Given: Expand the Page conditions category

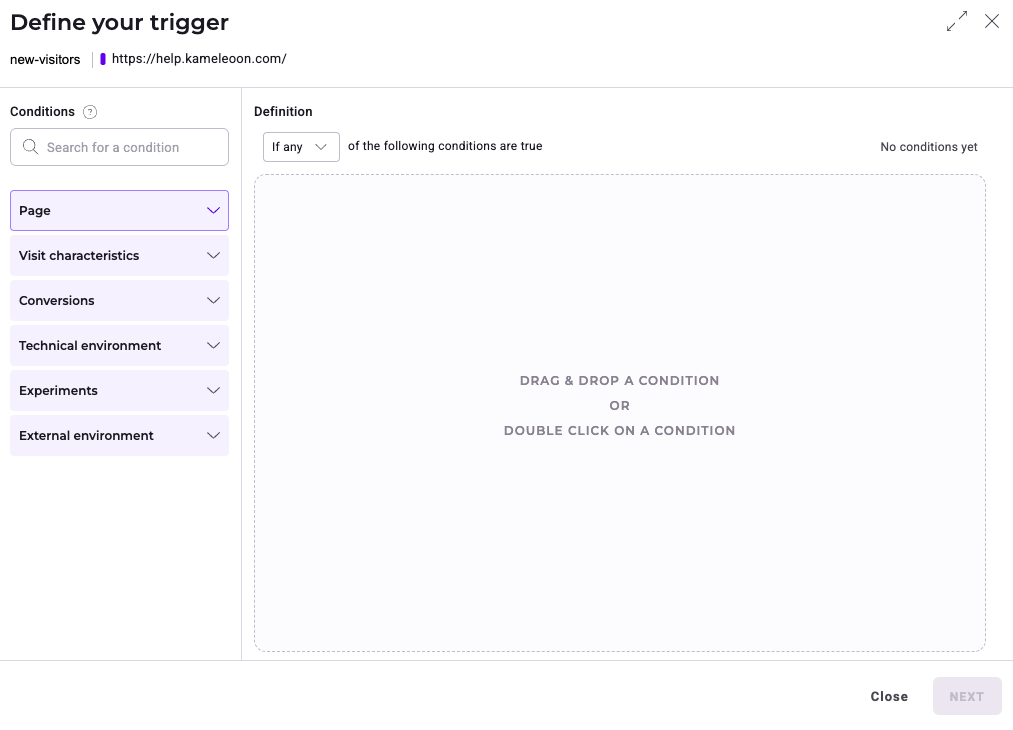Looking at the screenshot, I should [x=119, y=211].
